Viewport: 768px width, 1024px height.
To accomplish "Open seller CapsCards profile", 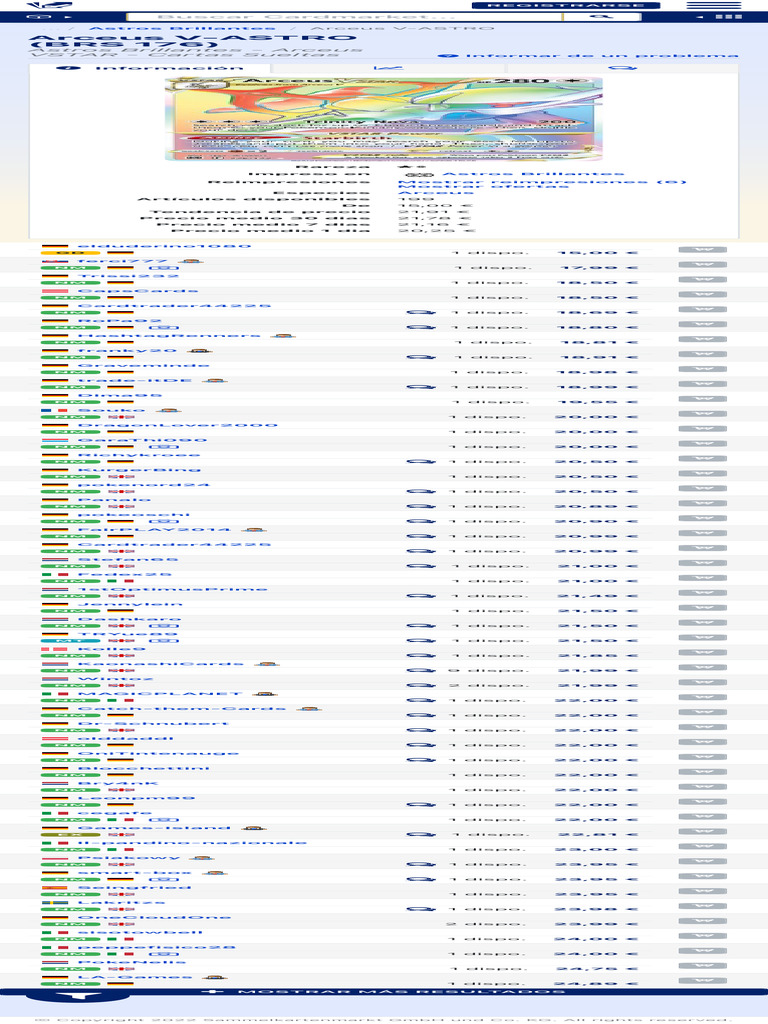I will pyautogui.click(x=137, y=291).
